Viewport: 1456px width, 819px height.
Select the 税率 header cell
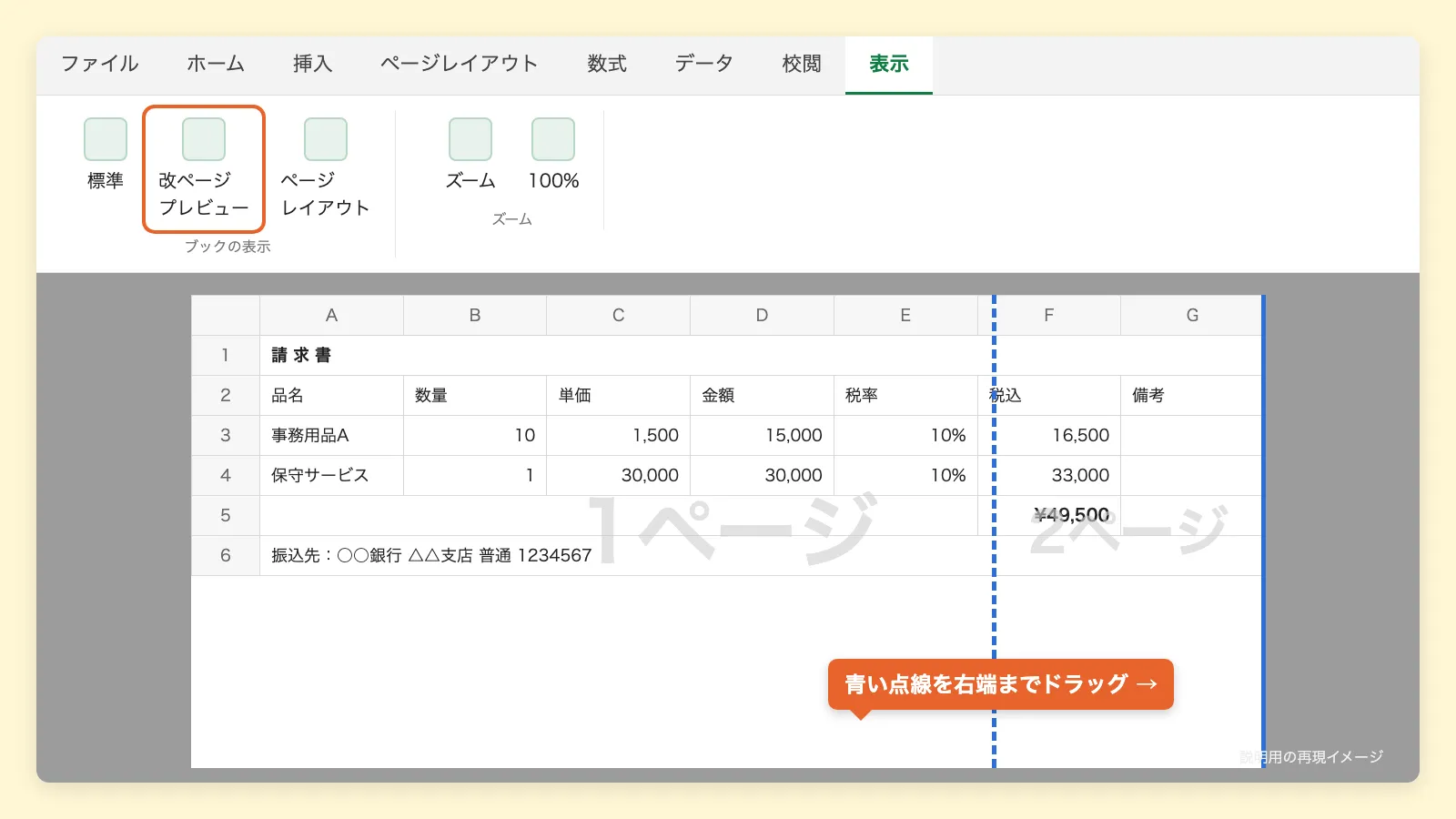coord(905,395)
